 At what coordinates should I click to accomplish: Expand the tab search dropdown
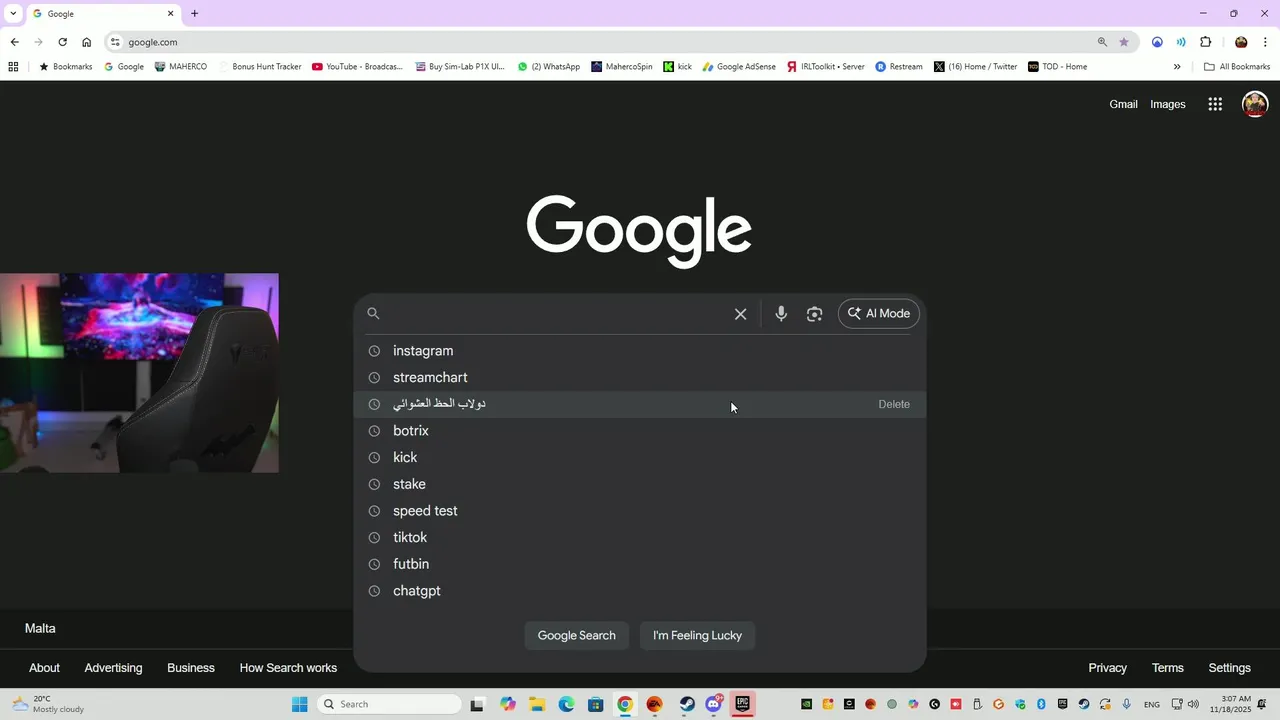pos(13,14)
